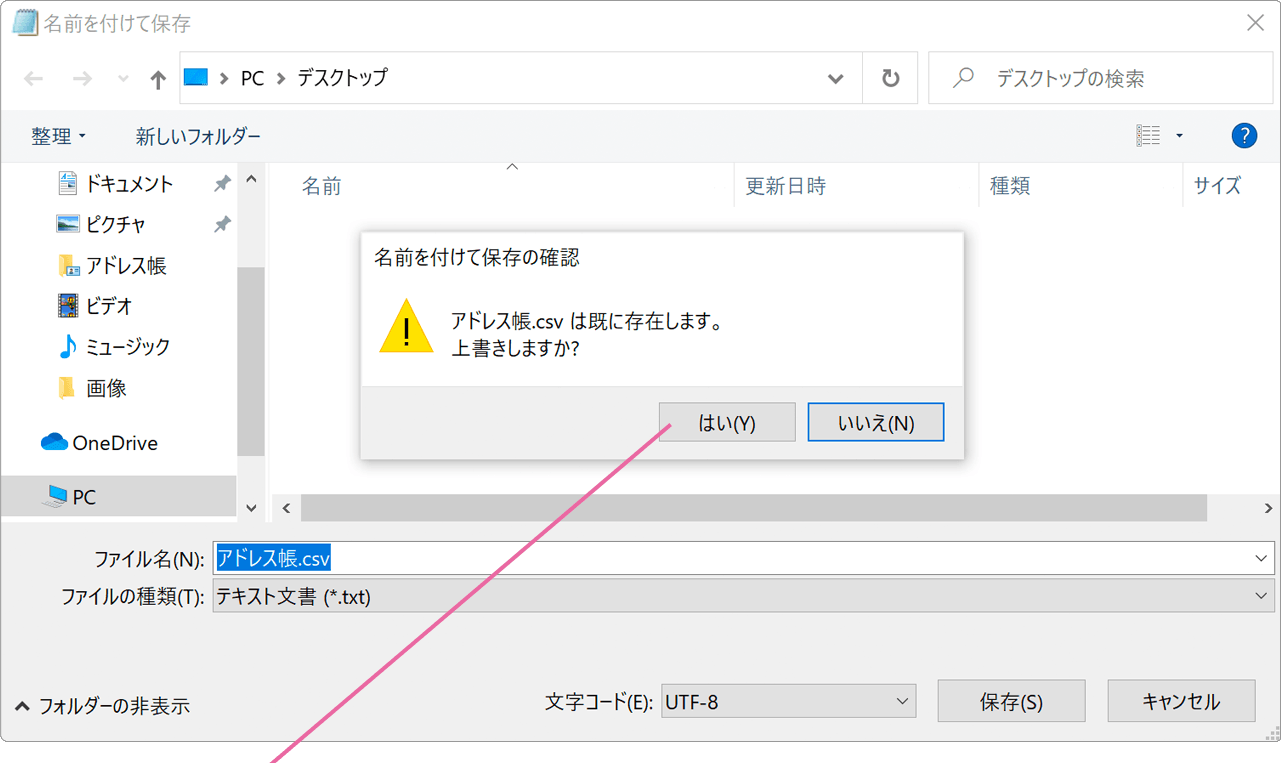Open the ファイルの種類 combo box
Image resolution: width=1281 pixels, height=763 pixels.
point(744,597)
